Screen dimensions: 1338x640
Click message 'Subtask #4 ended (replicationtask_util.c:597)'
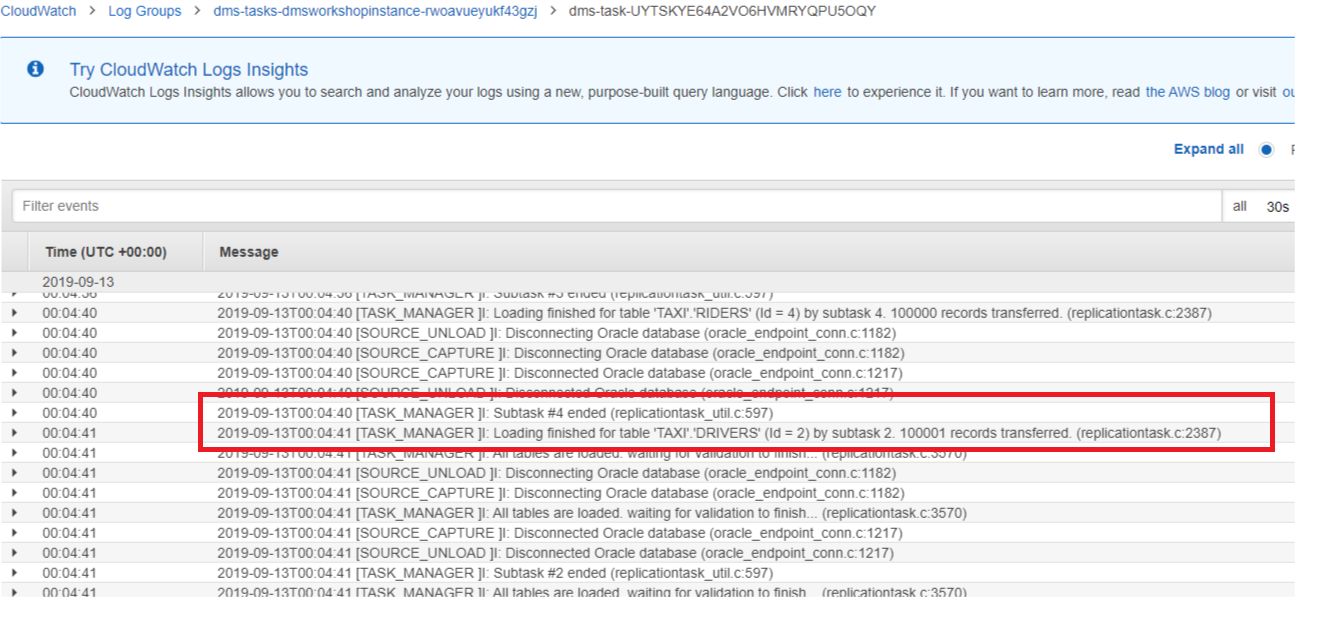point(495,413)
